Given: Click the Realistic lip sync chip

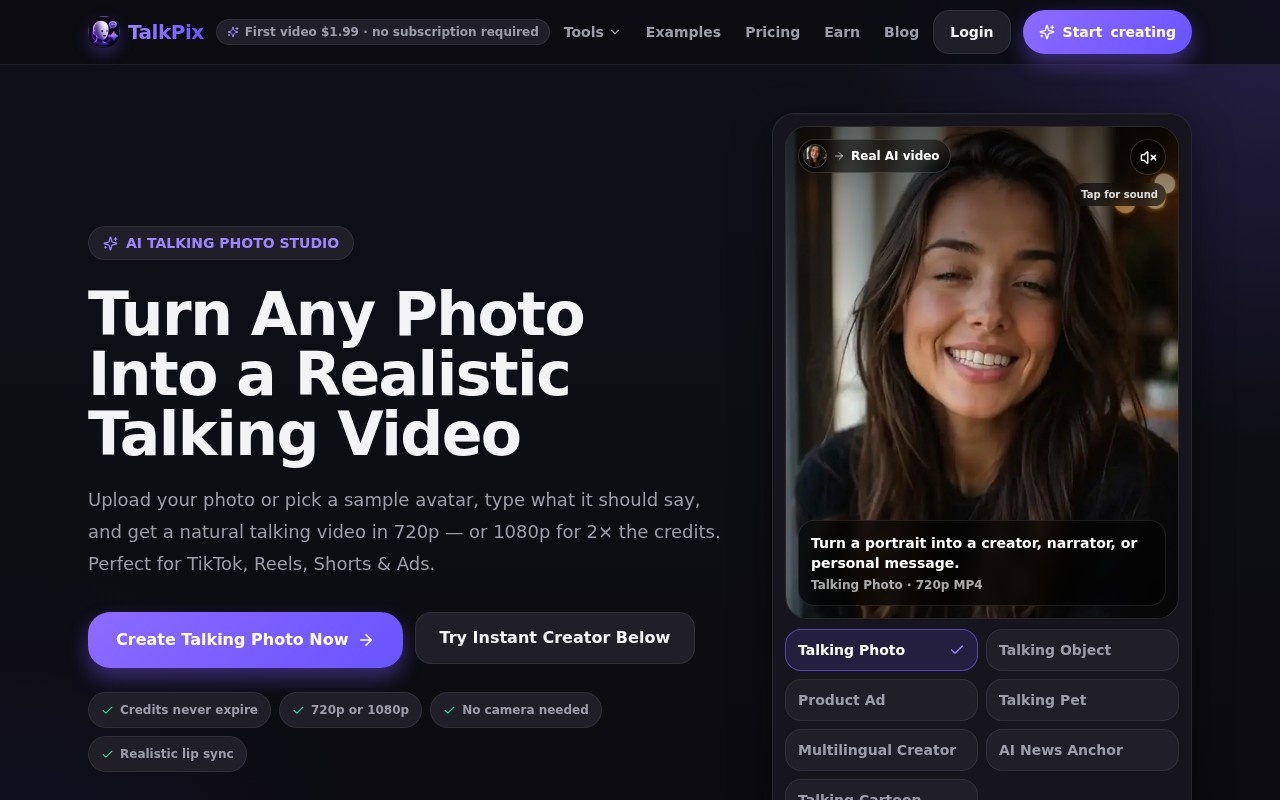Looking at the screenshot, I should (168, 754).
